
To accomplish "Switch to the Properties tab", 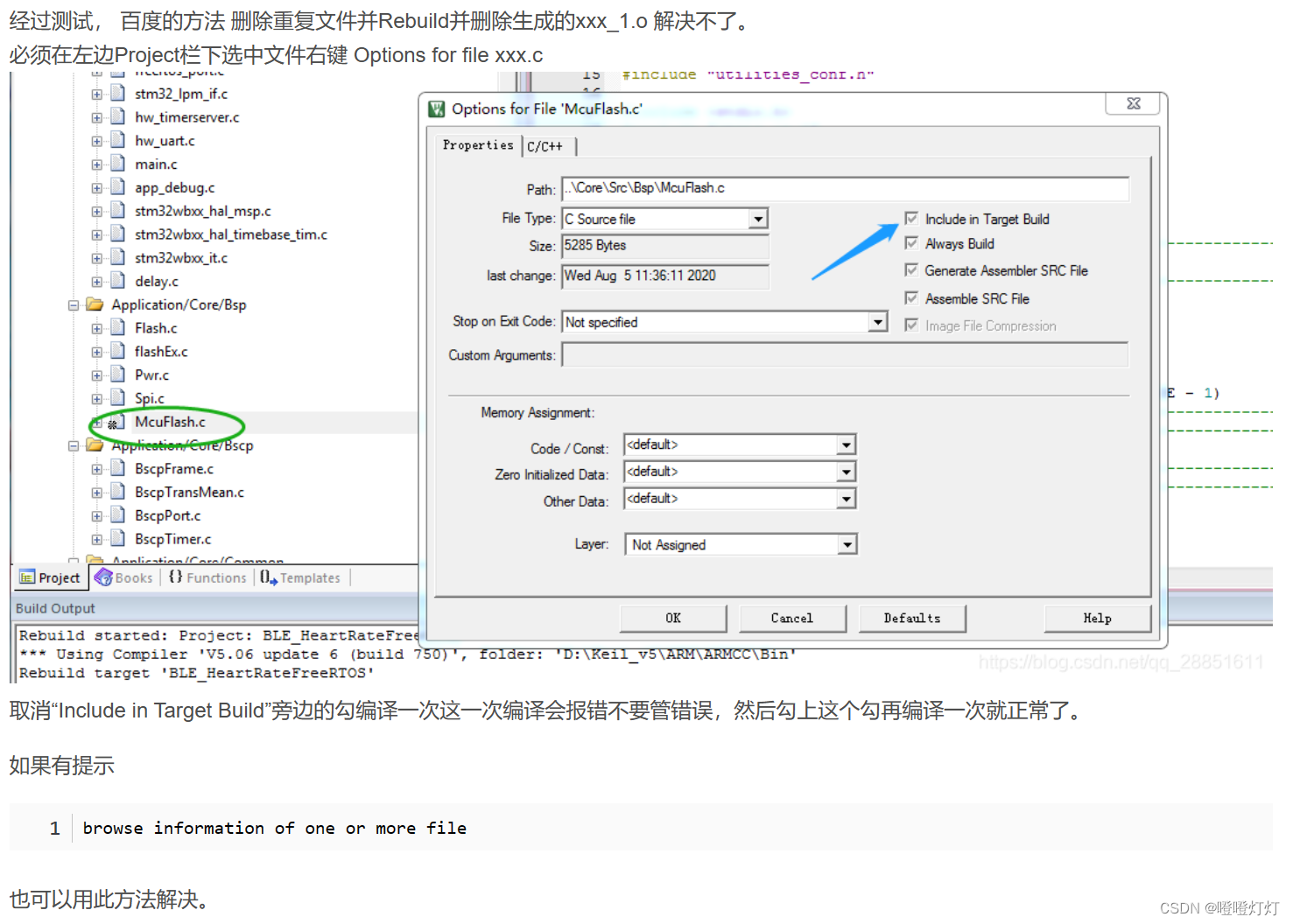I will (x=478, y=145).
